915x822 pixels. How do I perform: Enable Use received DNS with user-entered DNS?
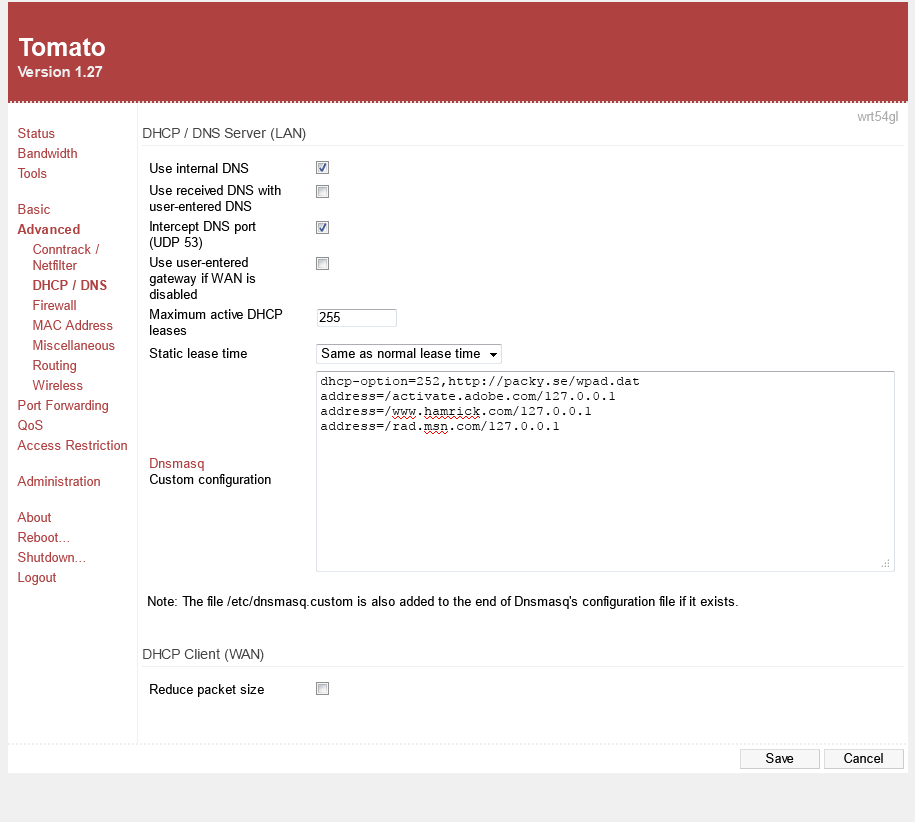pyautogui.click(x=322, y=192)
